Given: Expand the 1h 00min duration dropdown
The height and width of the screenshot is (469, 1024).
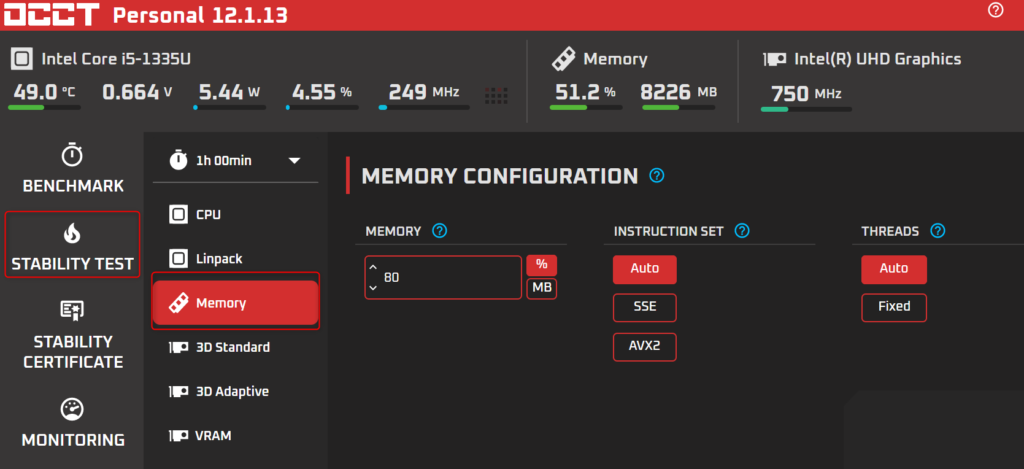Looking at the screenshot, I should click(294, 161).
